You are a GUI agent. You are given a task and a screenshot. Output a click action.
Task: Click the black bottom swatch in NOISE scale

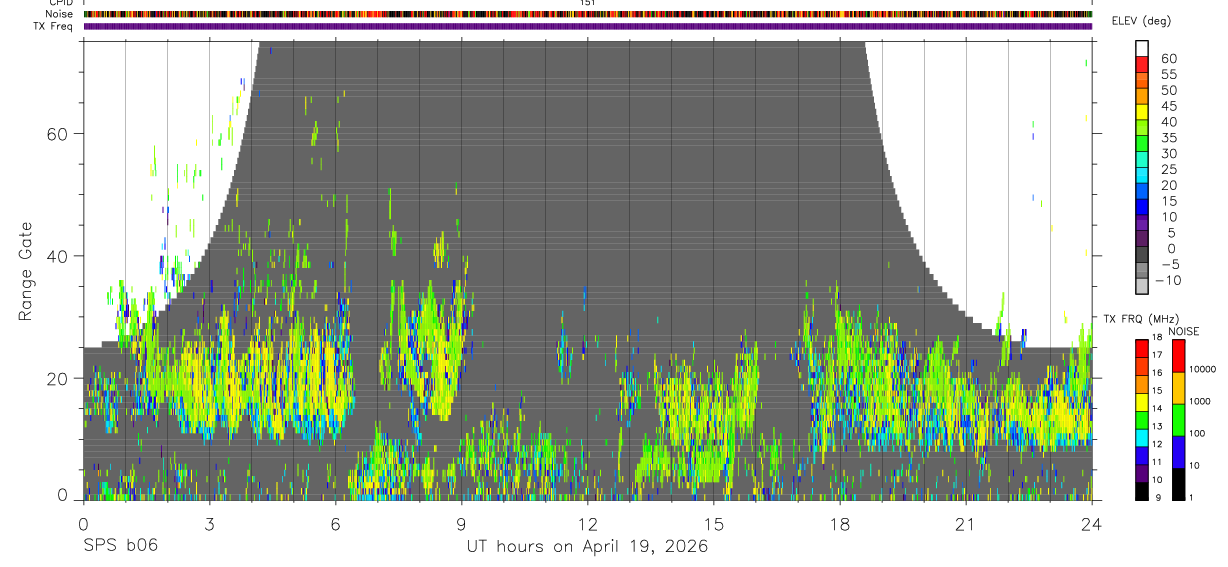coord(1179,484)
